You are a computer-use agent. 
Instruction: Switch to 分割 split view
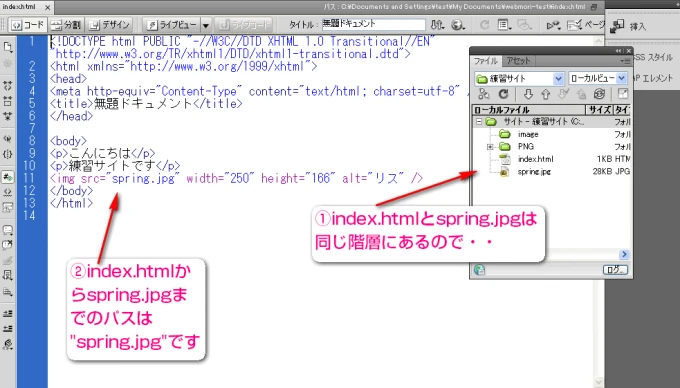tap(66, 25)
